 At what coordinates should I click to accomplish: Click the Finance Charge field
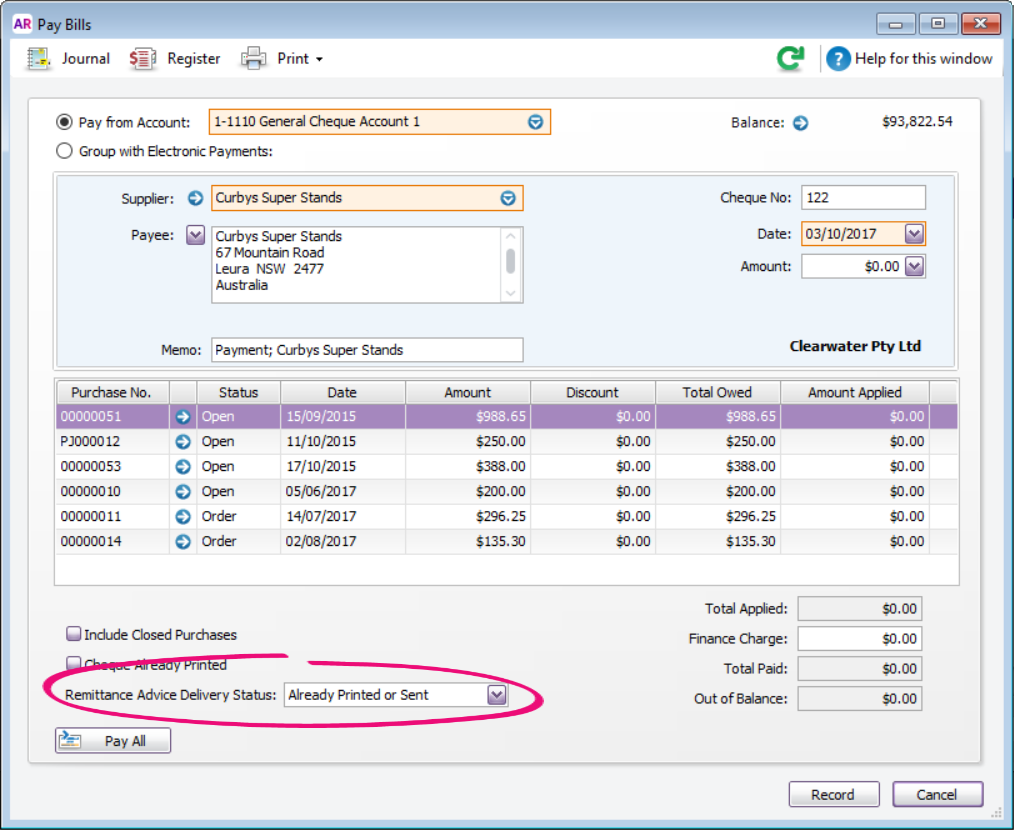point(859,639)
